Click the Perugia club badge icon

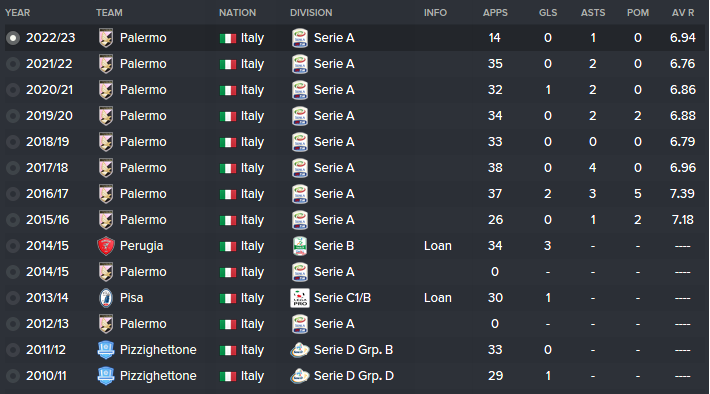(x=106, y=246)
